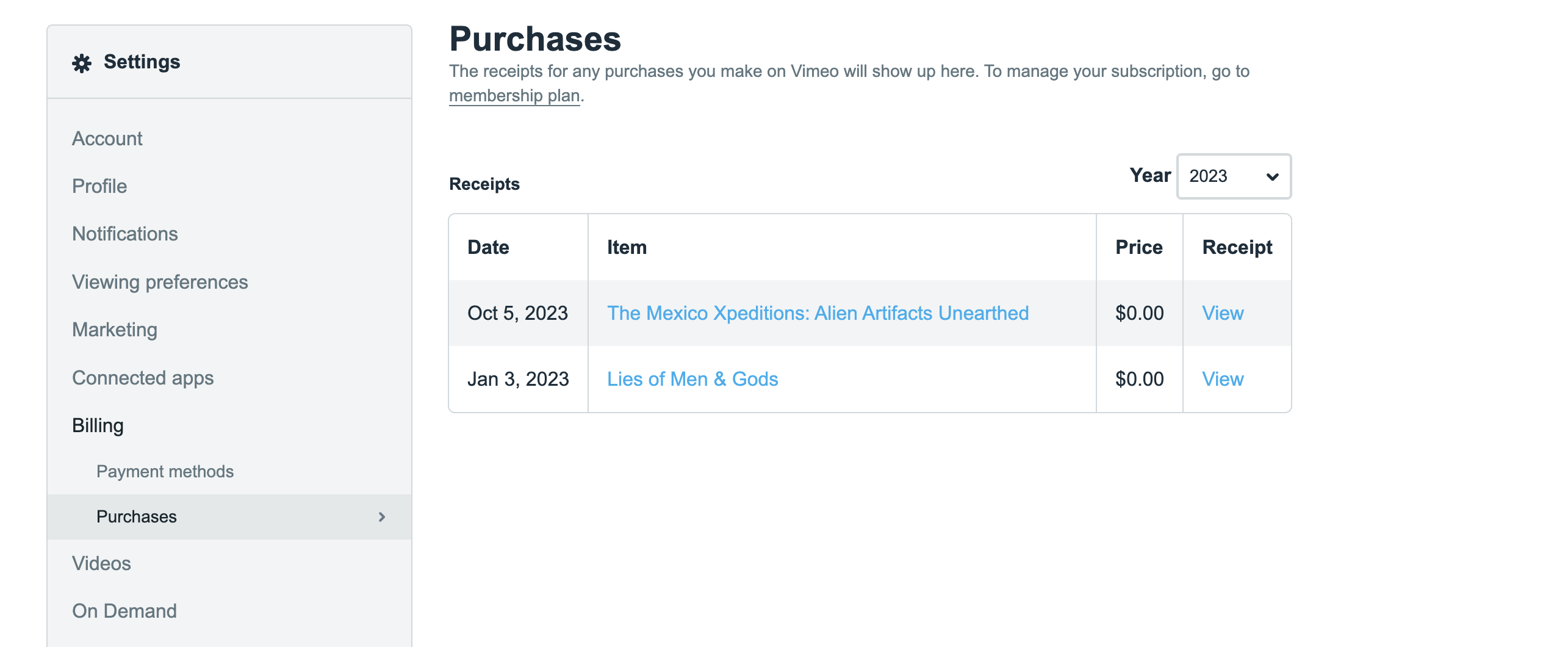Open the Account settings page
Image resolution: width=1568 pixels, height=647 pixels.
(107, 139)
